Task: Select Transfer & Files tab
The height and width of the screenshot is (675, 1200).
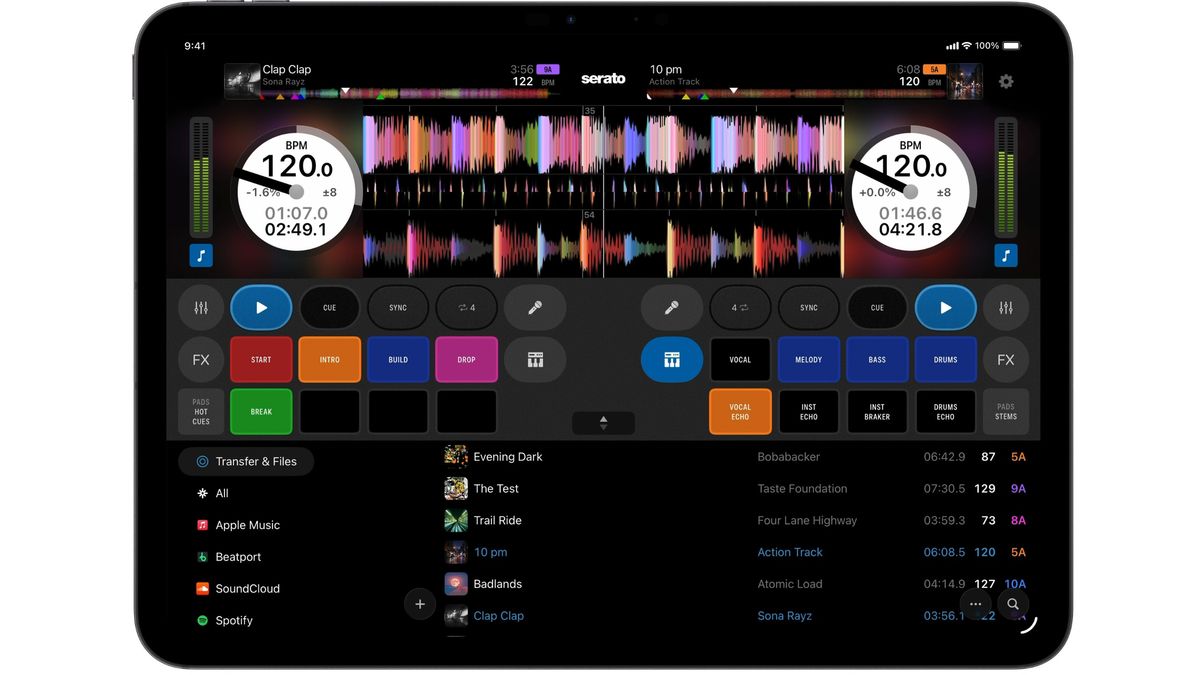Action: pyautogui.click(x=246, y=461)
